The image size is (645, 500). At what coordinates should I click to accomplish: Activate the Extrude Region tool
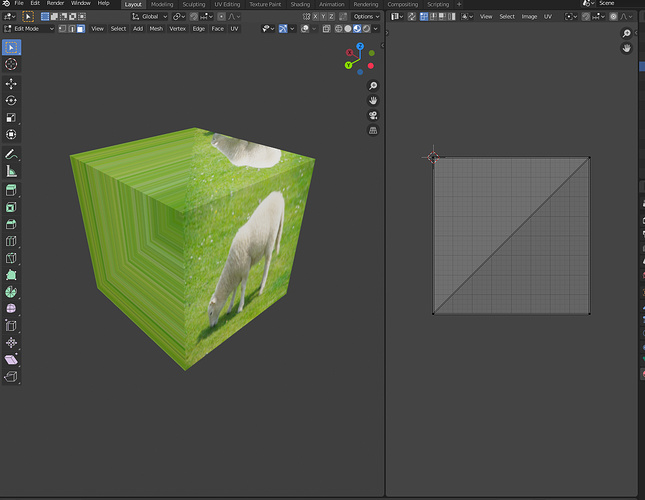[11, 190]
